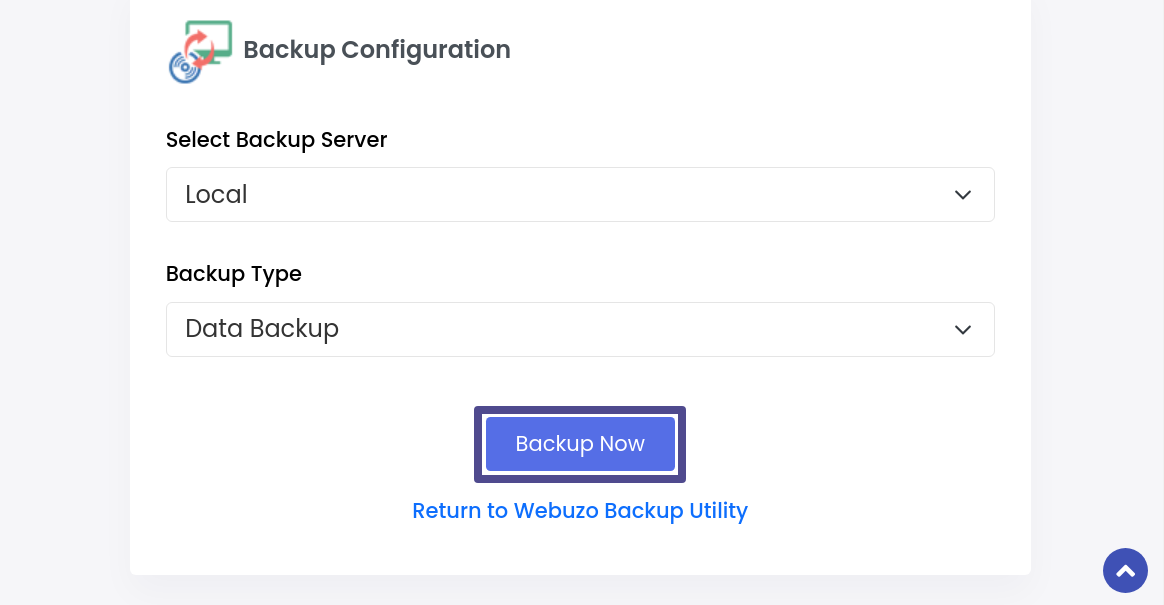1164x605 pixels.
Task: Jump to page top using round blue button
Action: (x=1125, y=570)
